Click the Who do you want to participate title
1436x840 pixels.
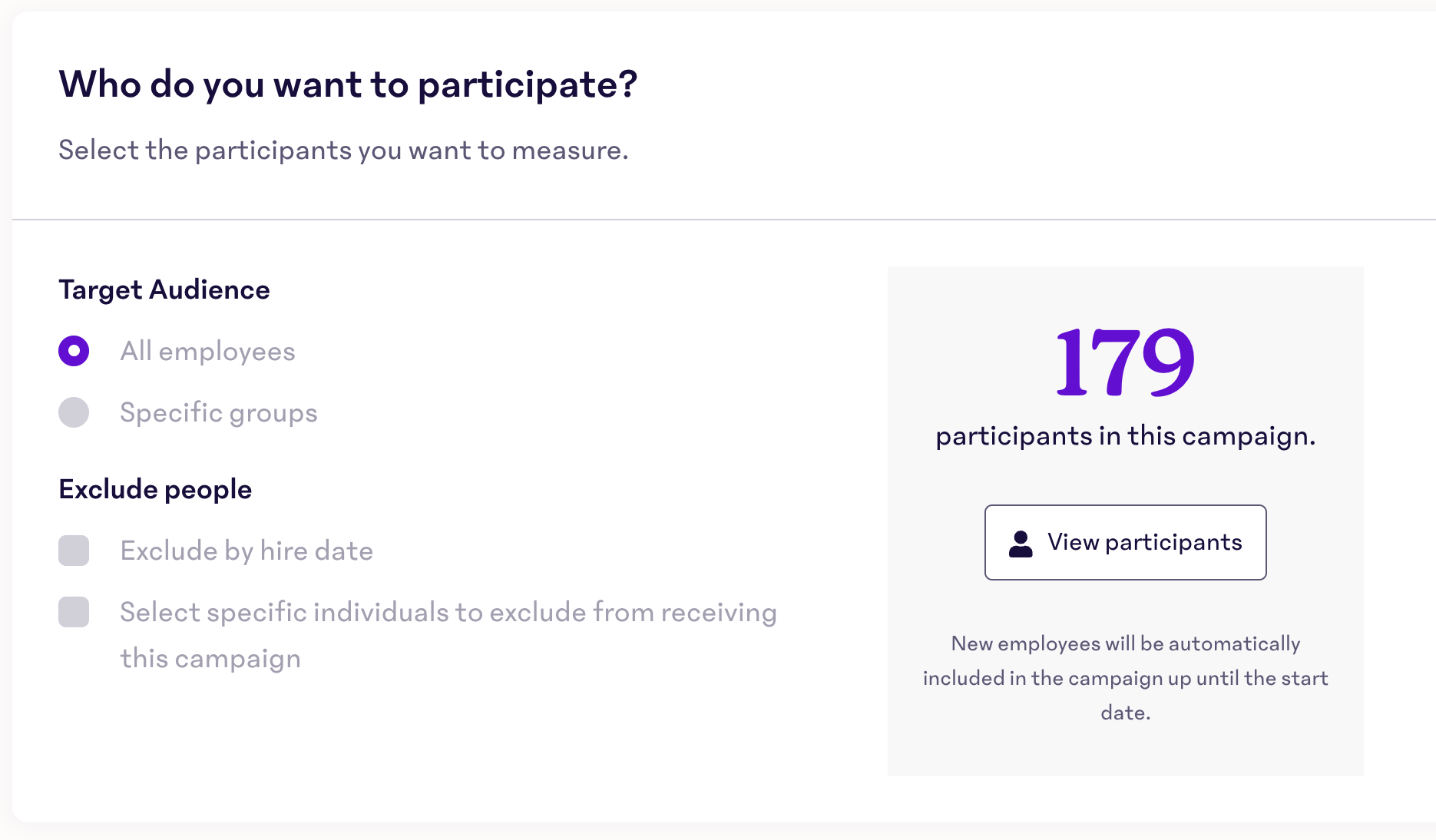click(x=348, y=84)
